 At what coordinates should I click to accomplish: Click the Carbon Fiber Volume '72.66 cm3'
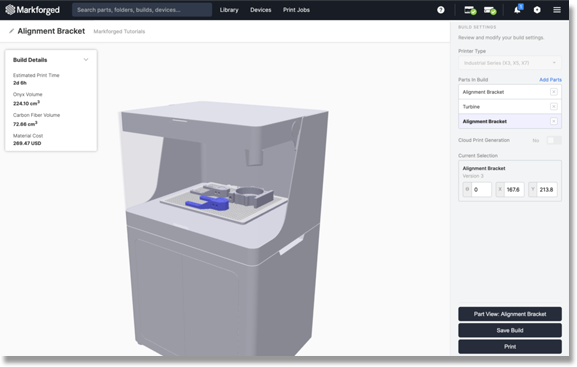(25, 124)
